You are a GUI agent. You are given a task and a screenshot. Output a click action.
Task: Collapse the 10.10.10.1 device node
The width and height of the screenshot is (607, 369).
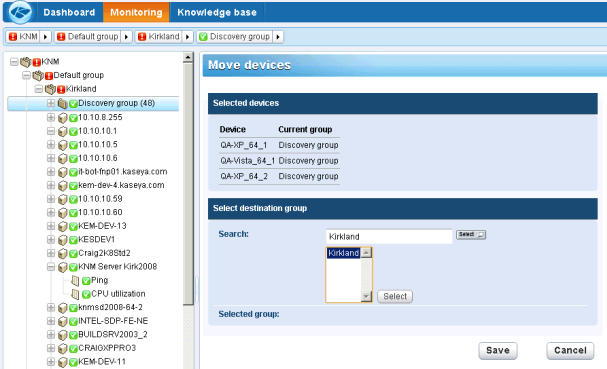[51, 131]
